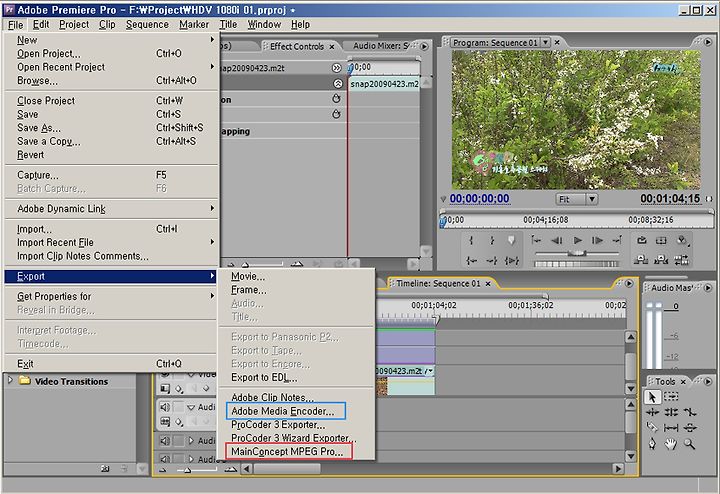
Task: Go to next edit point
Action: (617, 240)
